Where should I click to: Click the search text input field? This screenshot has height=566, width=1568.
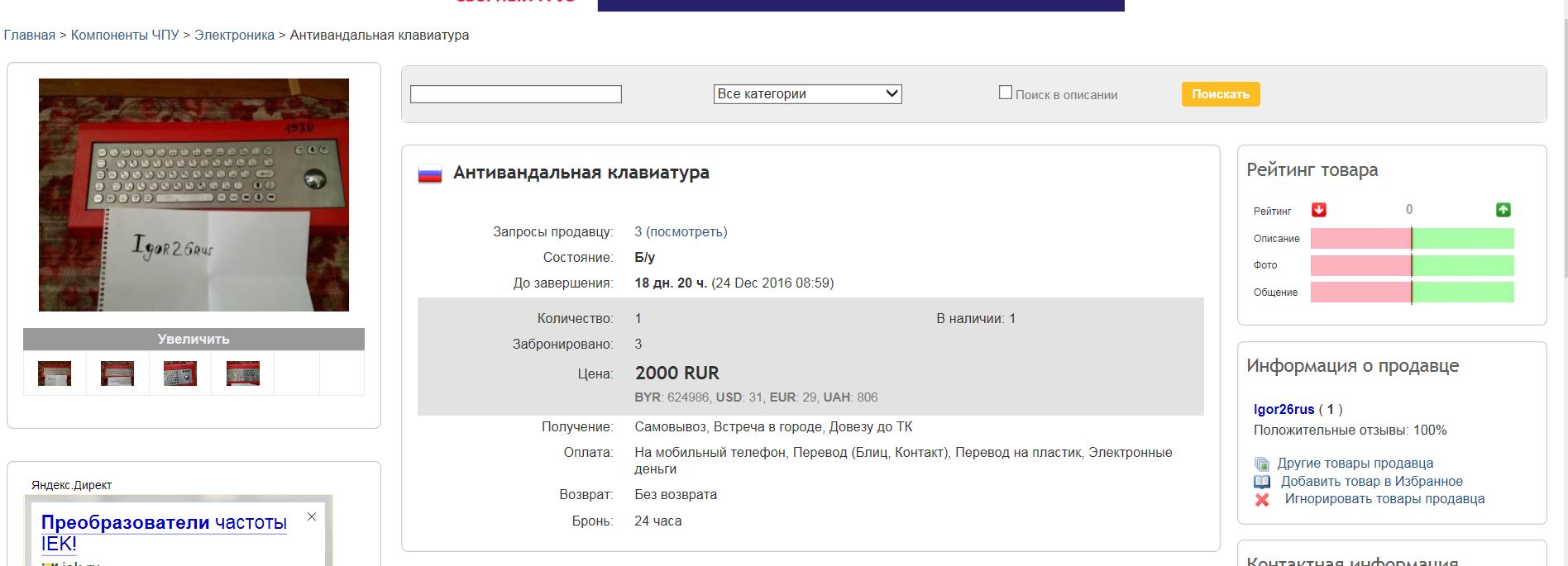(516, 94)
